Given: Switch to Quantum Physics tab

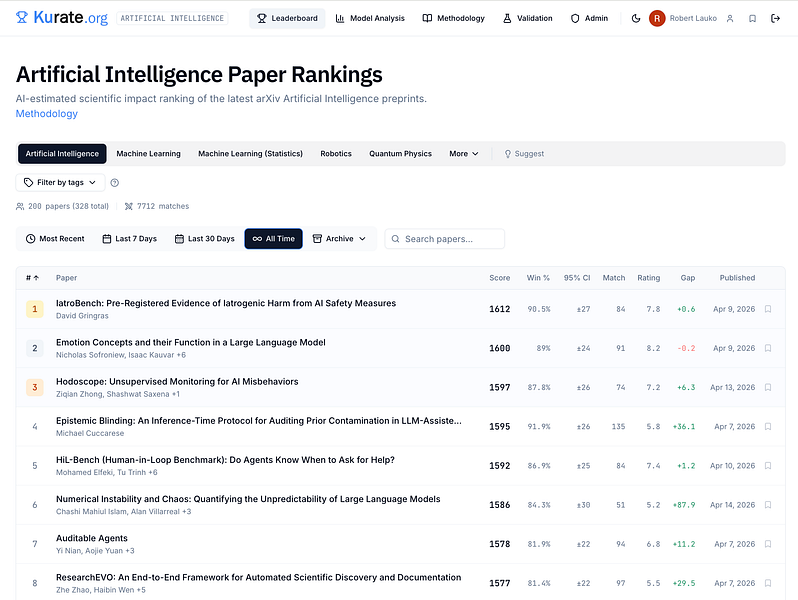Looking at the screenshot, I should (401, 154).
